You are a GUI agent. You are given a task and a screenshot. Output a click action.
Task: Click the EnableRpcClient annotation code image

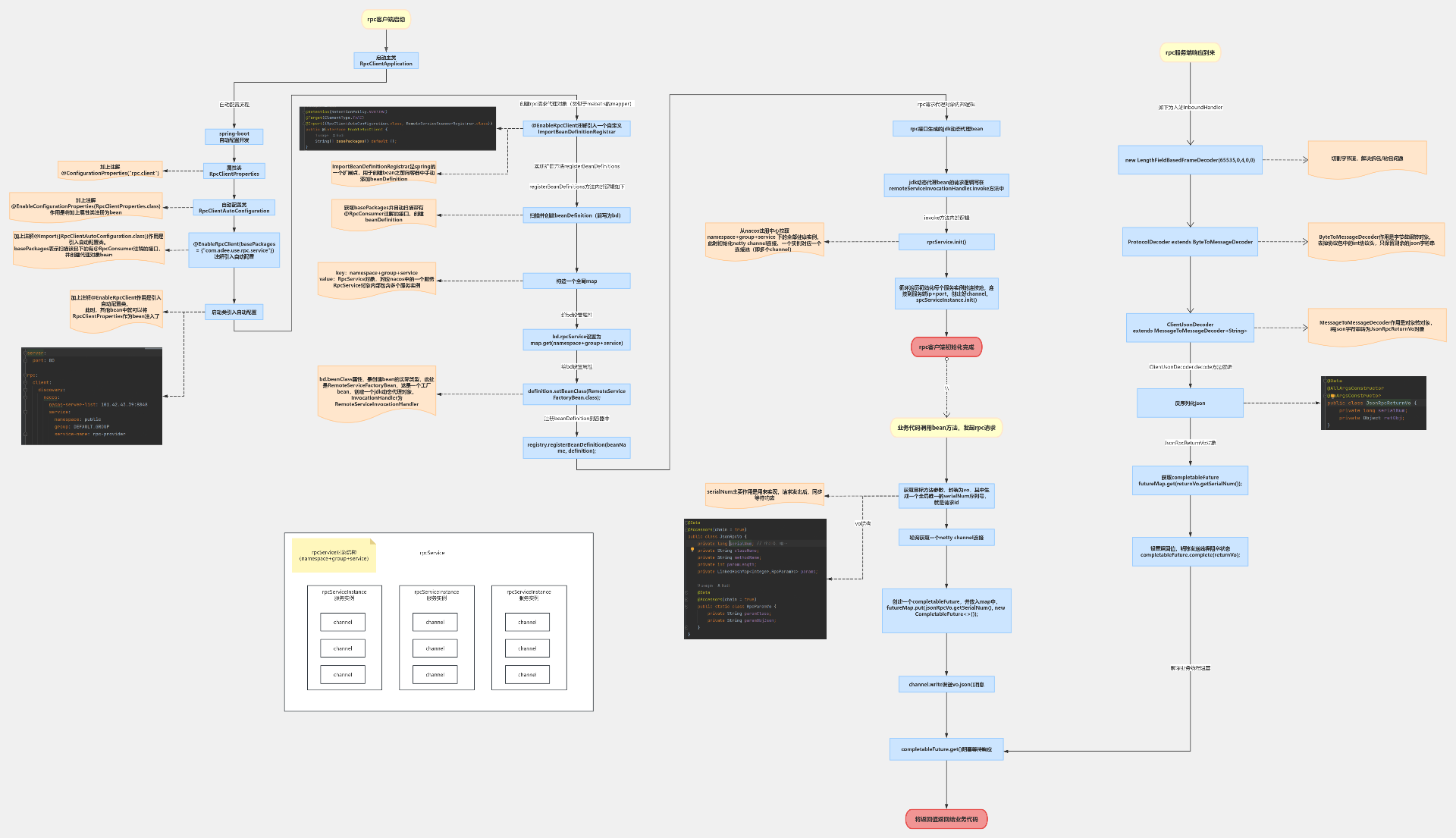pyautogui.click(x=397, y=128)
